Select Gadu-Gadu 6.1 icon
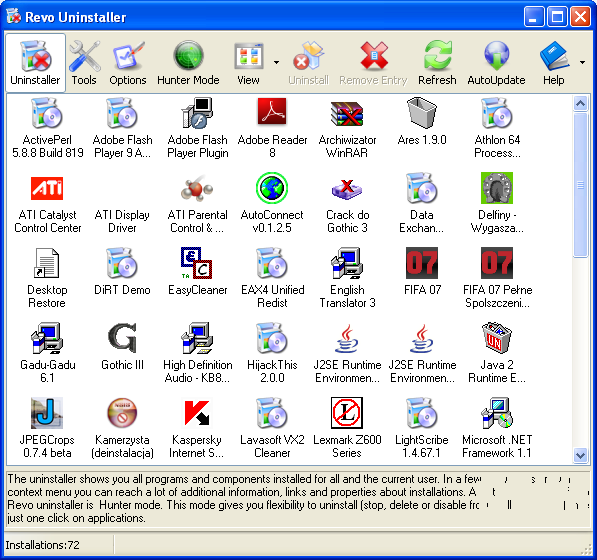Image resolution: width=597 pixels, height=560 pixels. click(x=47, y=337)
